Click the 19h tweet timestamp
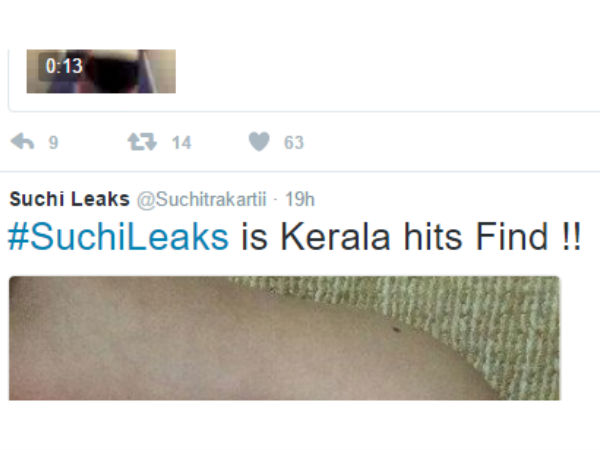 (x=302, y=198)
